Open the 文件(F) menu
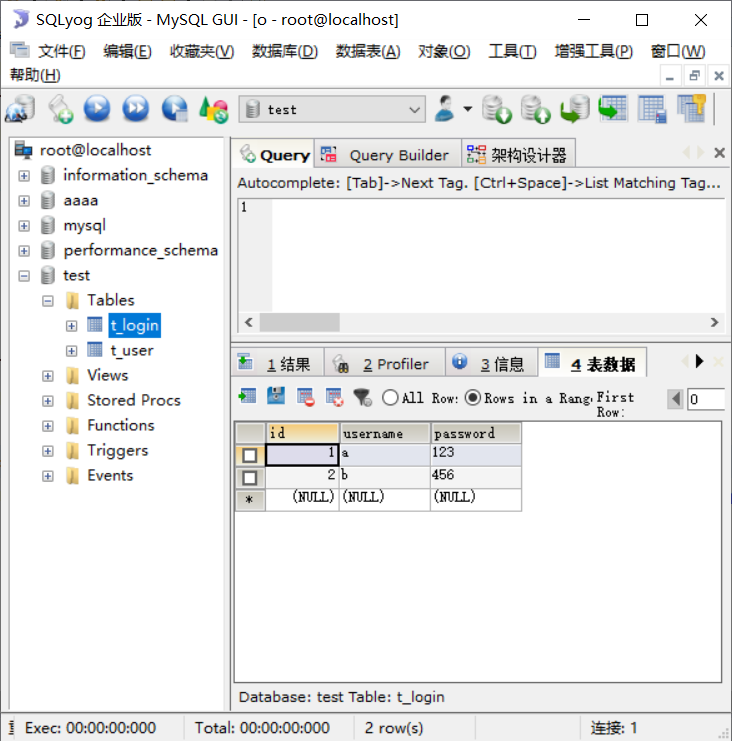Viewport: 732px width, 741px height. [x=61, y=51]
